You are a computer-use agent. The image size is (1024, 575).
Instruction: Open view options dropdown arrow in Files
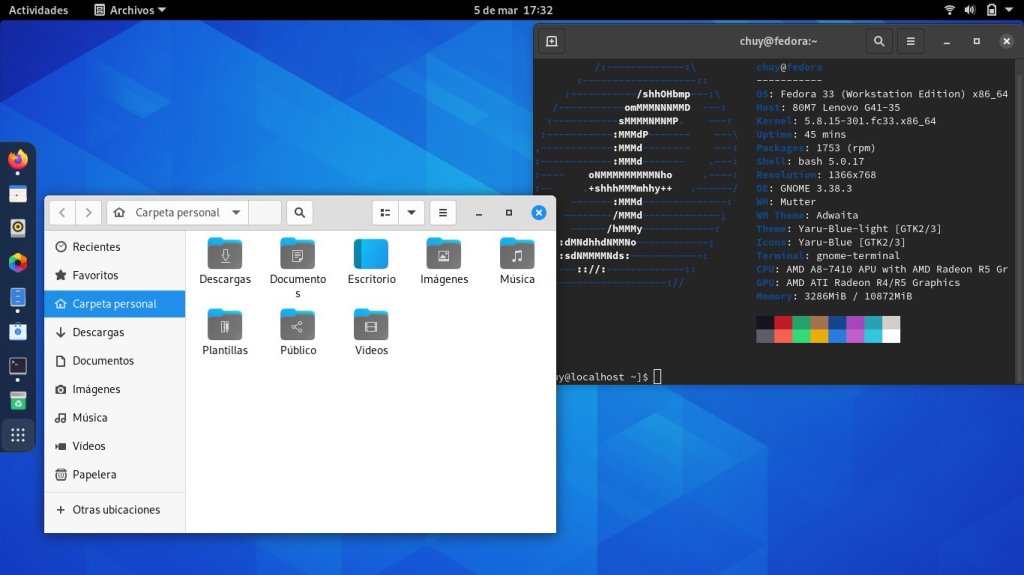[x=411, y=213]
